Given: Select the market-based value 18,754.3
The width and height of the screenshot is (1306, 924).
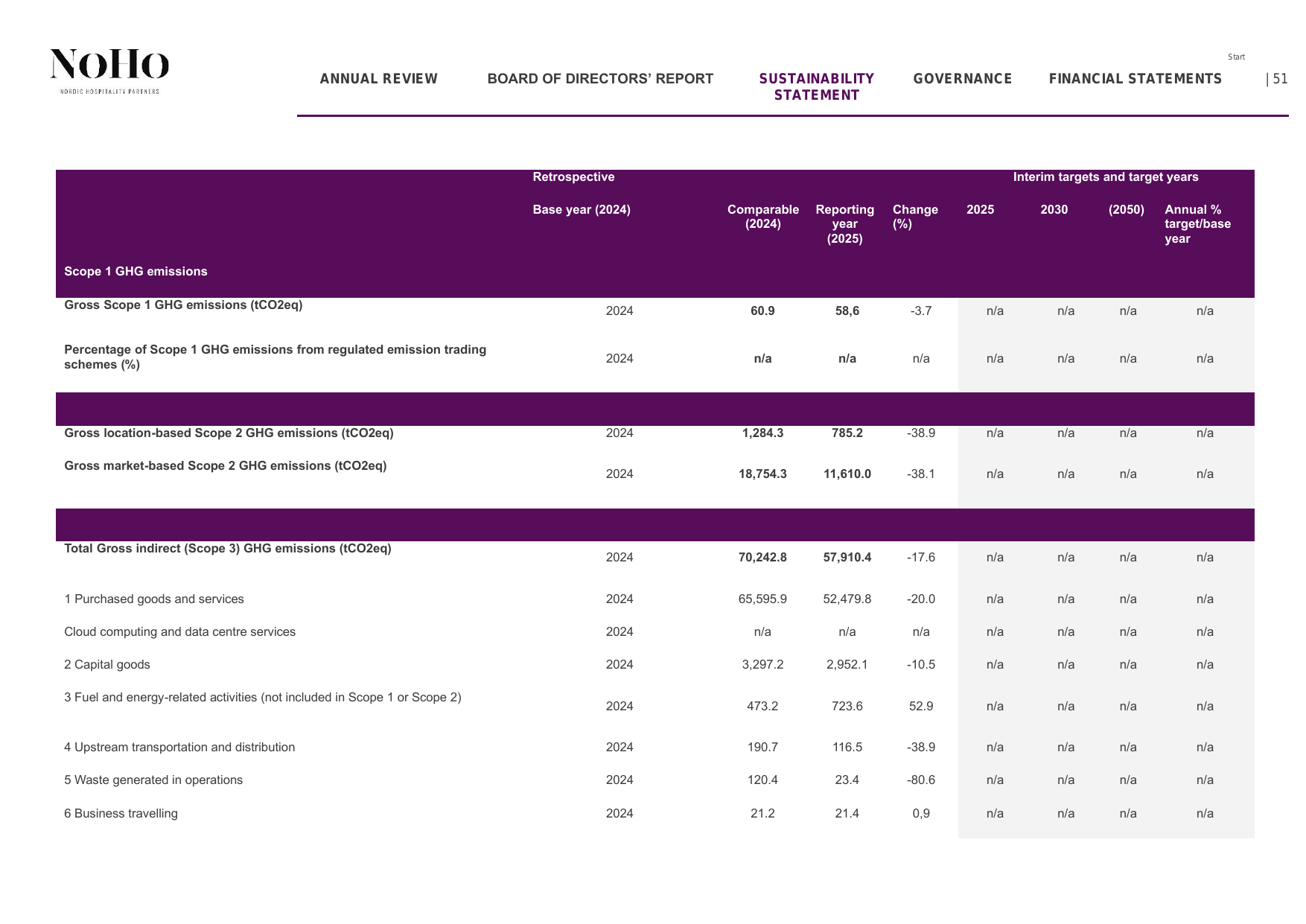Looking at the screenshot, I should coord(762,474).
